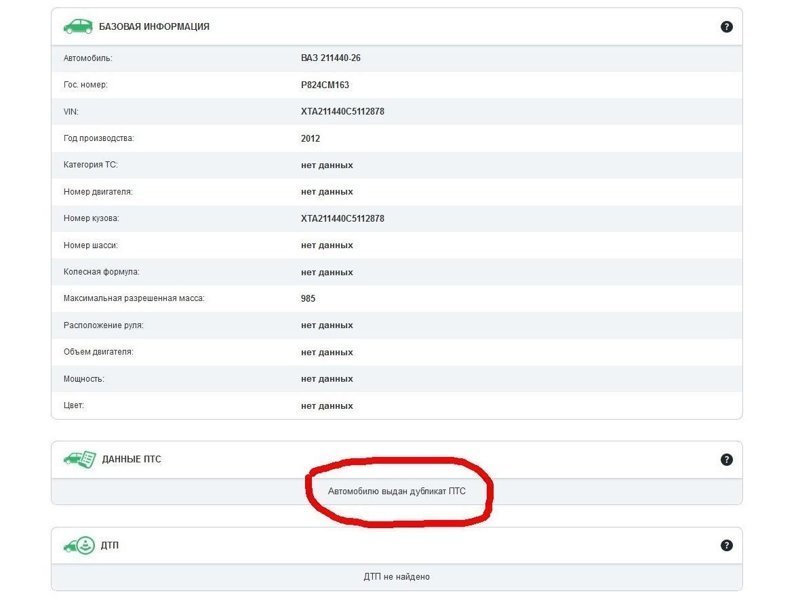Click 'нет данных' in Объем двигателя row
The width and height of the screenshot is (800, 600).
[x=327, y=352]
